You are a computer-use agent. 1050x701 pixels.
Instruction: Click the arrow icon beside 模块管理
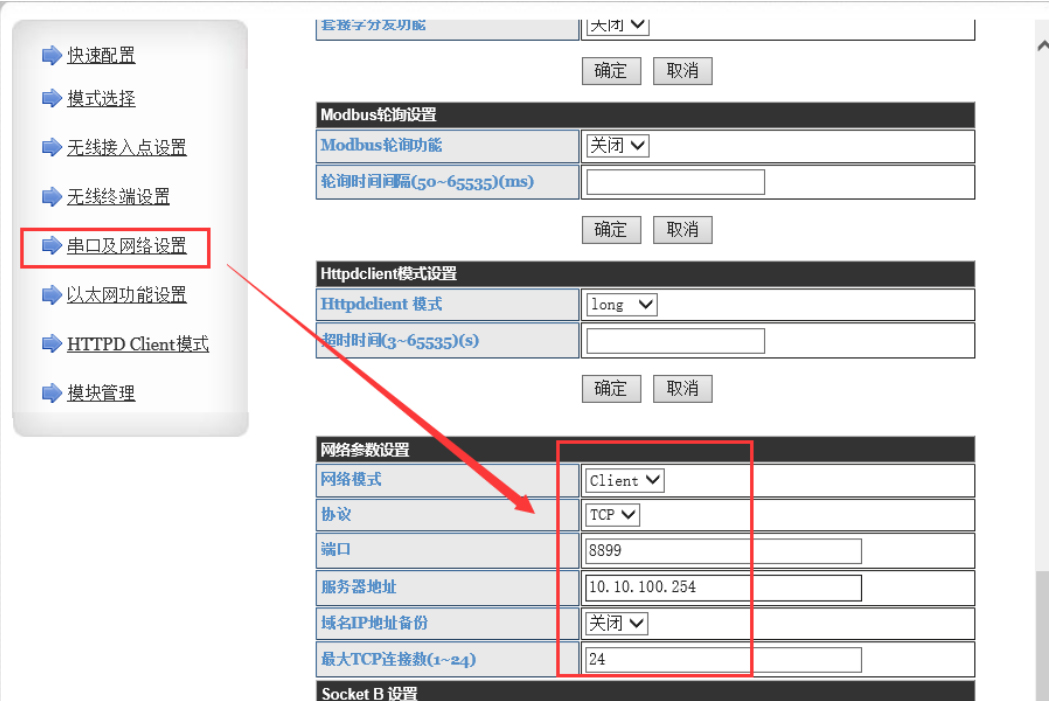52,393
